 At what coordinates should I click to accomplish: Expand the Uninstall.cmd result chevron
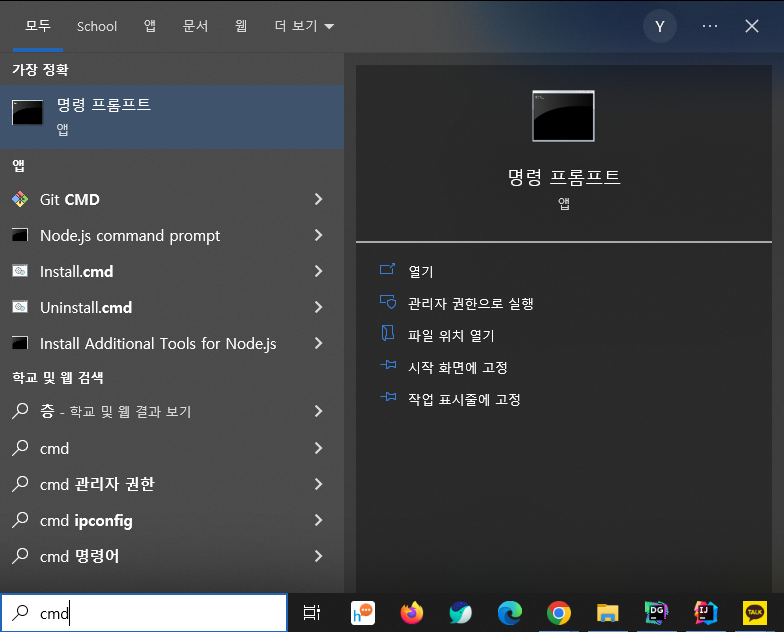pyautogui.click(x=318, y=307)
